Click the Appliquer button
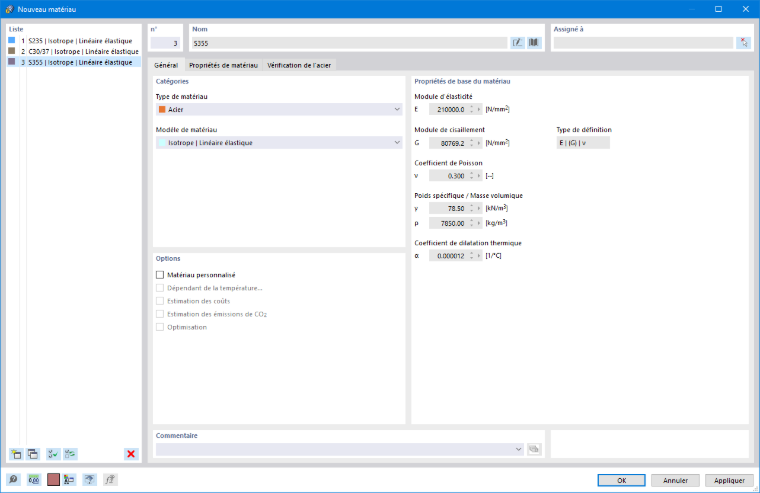The image size is (760, 493). click(729, 480)
